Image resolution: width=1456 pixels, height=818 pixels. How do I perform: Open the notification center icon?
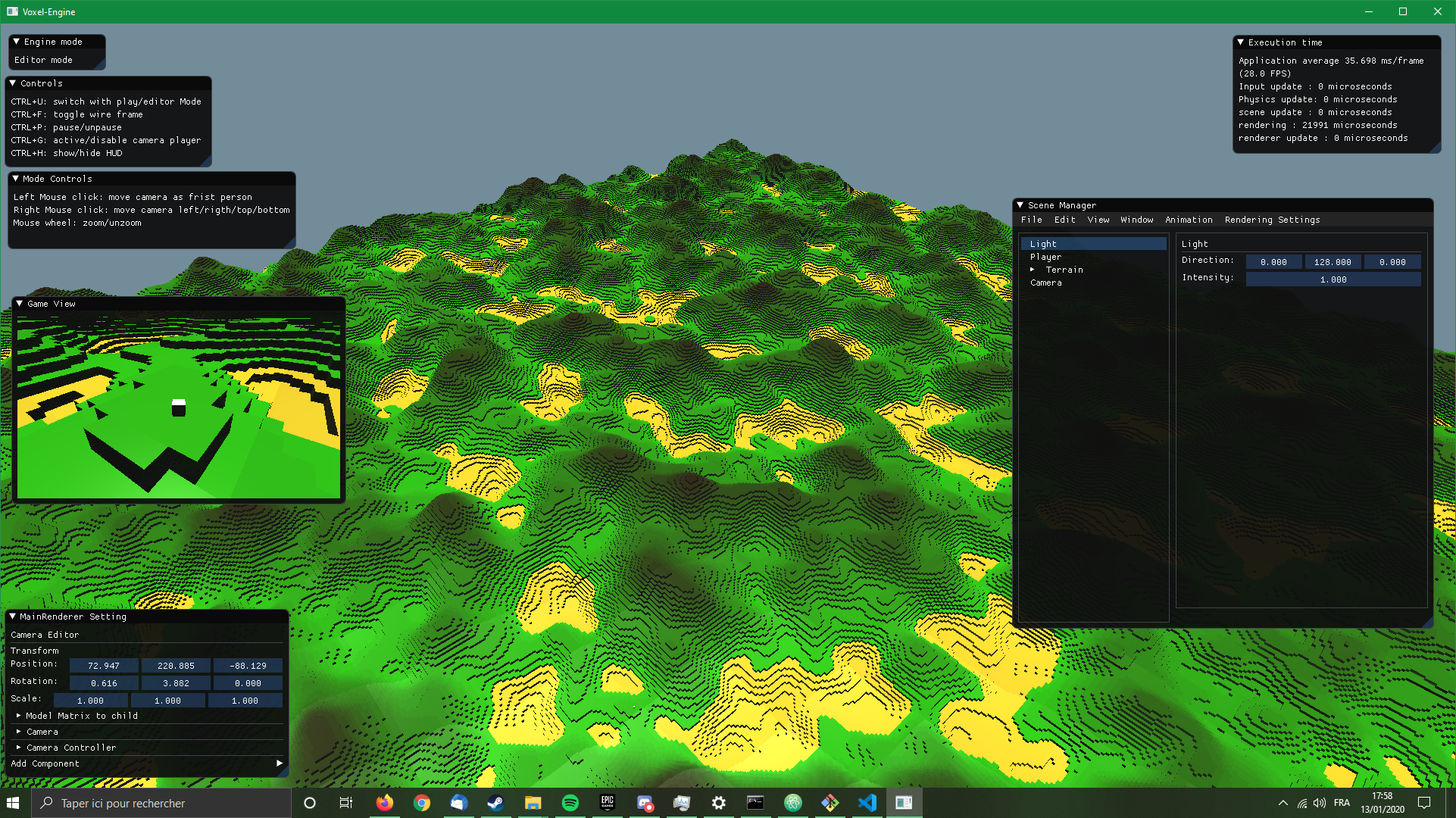(1424, 803)
